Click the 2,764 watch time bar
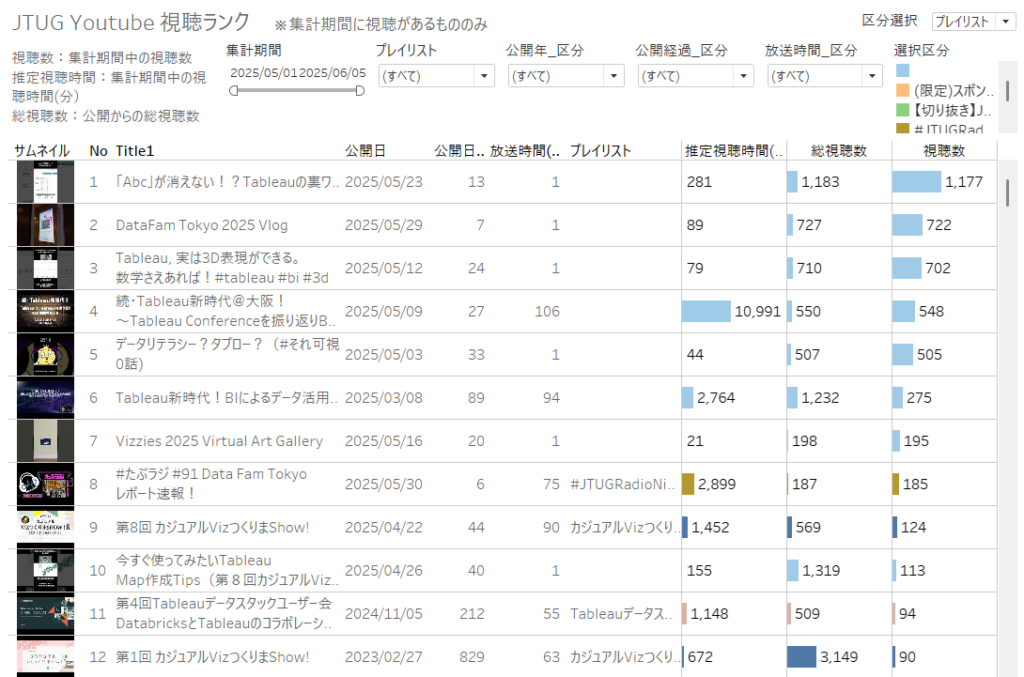Screen dimensions: 1024x677 tap(687, 398)
